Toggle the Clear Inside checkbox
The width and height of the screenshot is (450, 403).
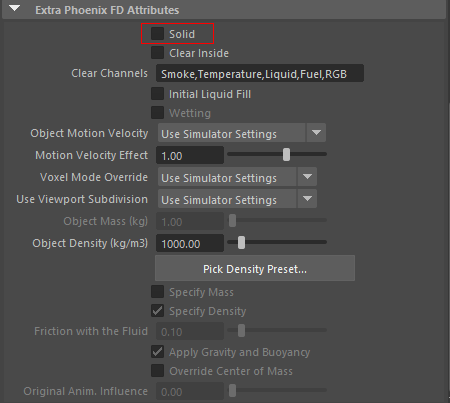click(157, 53)
